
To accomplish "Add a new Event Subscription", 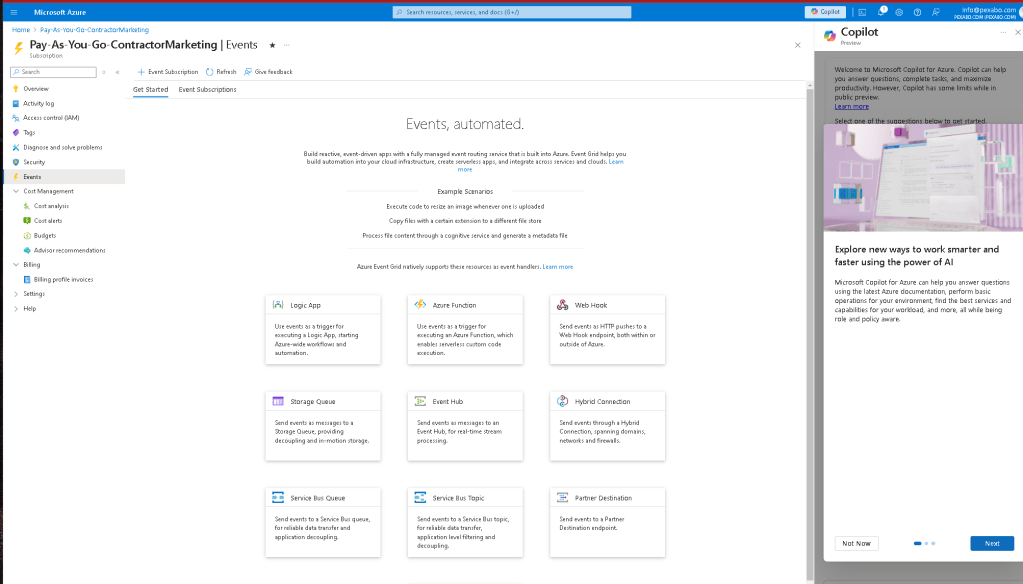I will coord(168,72).
